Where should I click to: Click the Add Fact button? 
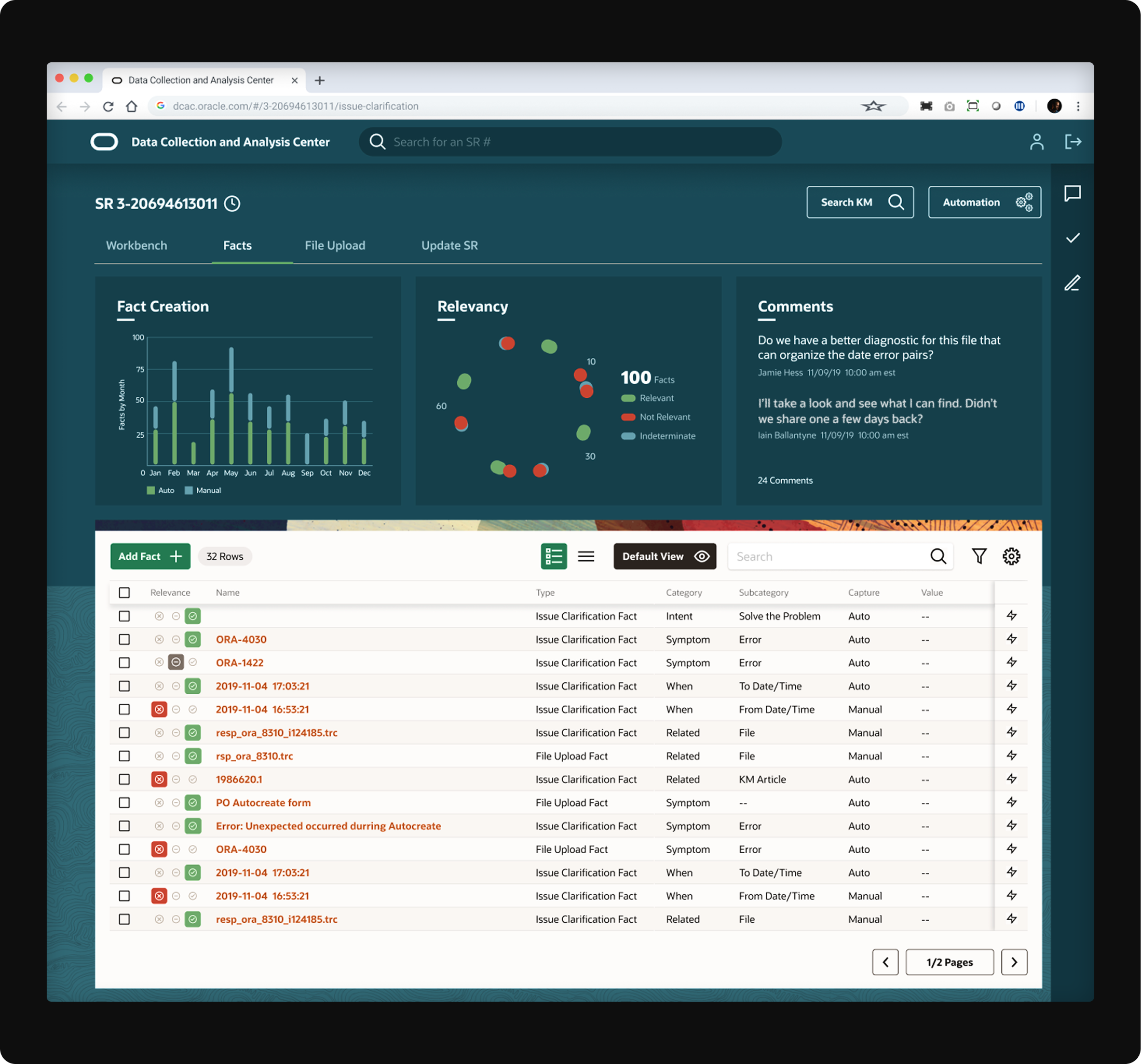150,556
